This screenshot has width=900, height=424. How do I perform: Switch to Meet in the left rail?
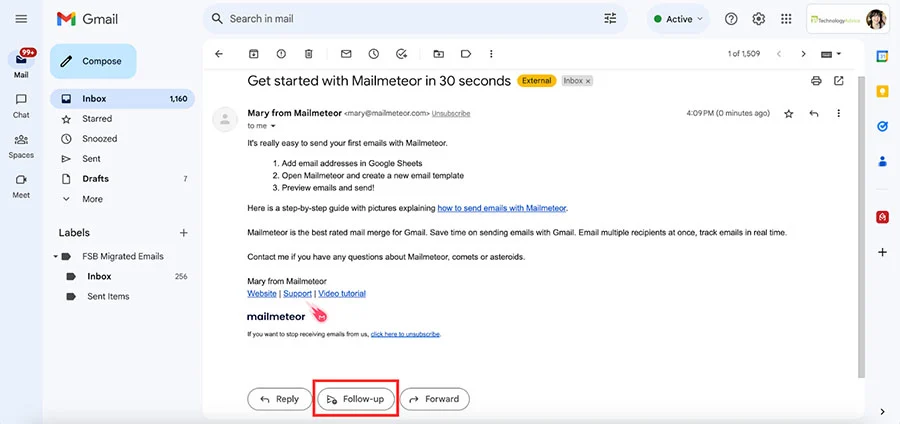[21, 186]
